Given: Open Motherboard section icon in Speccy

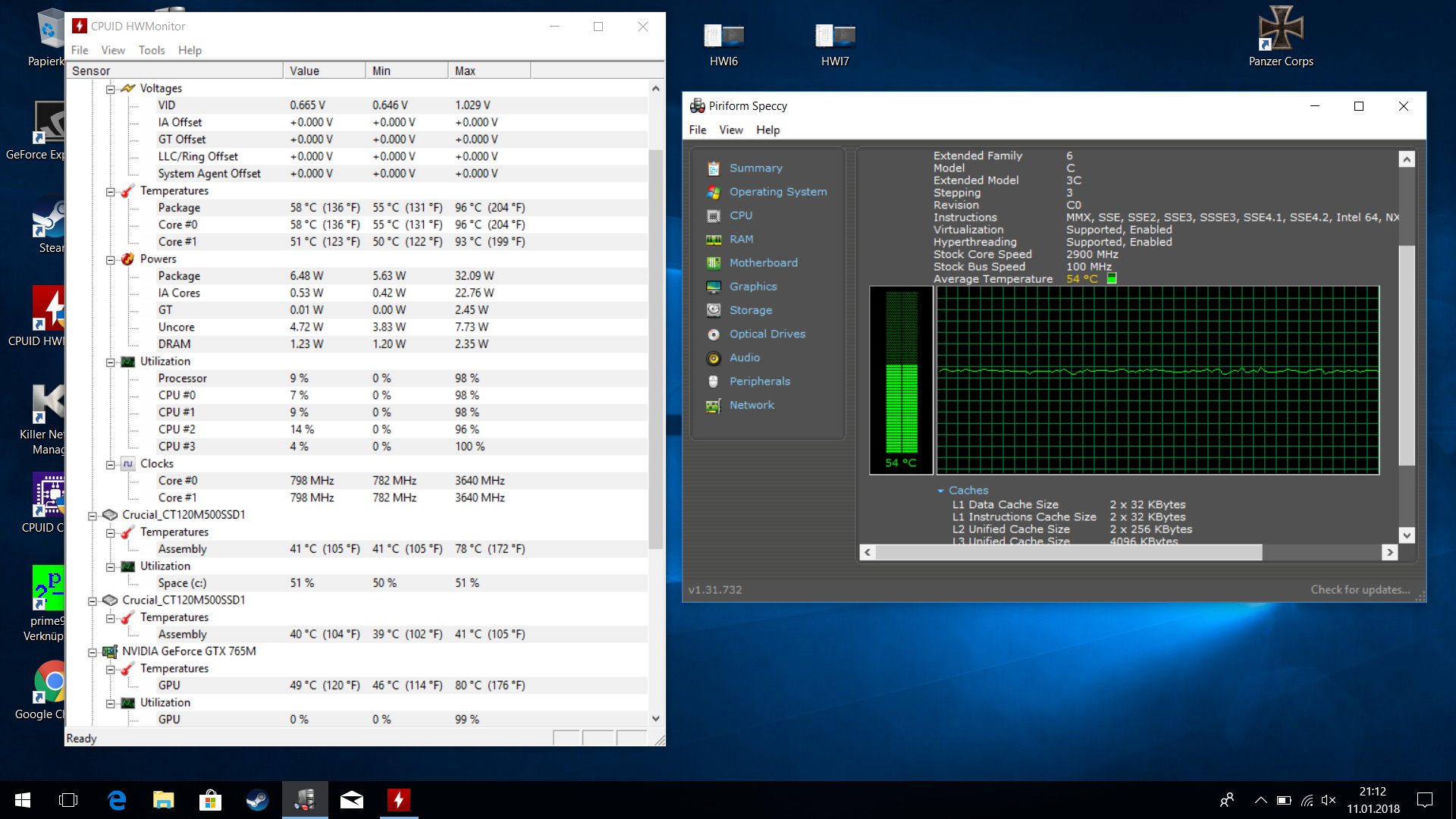Looking at the screenshot, I should pos(713,263).
